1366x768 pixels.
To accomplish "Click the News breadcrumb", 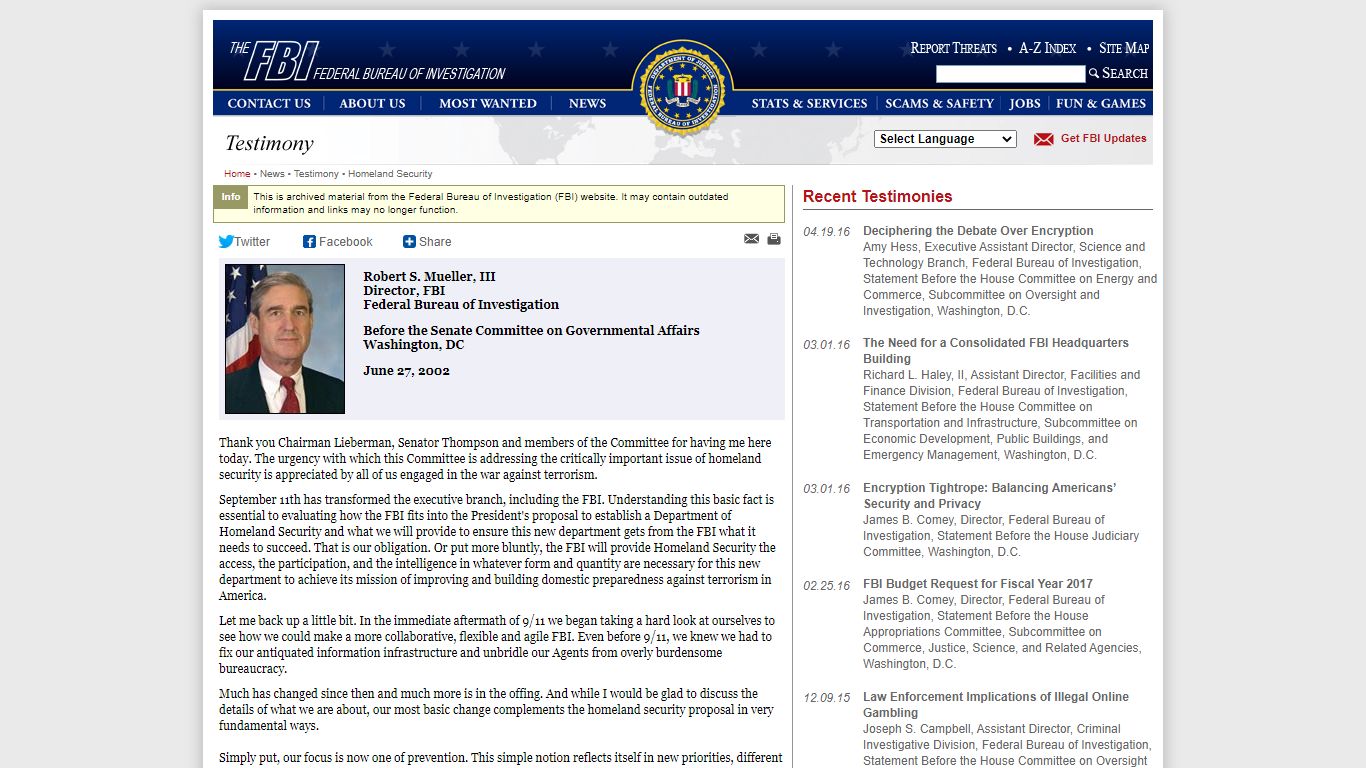I will pos(272,174).
